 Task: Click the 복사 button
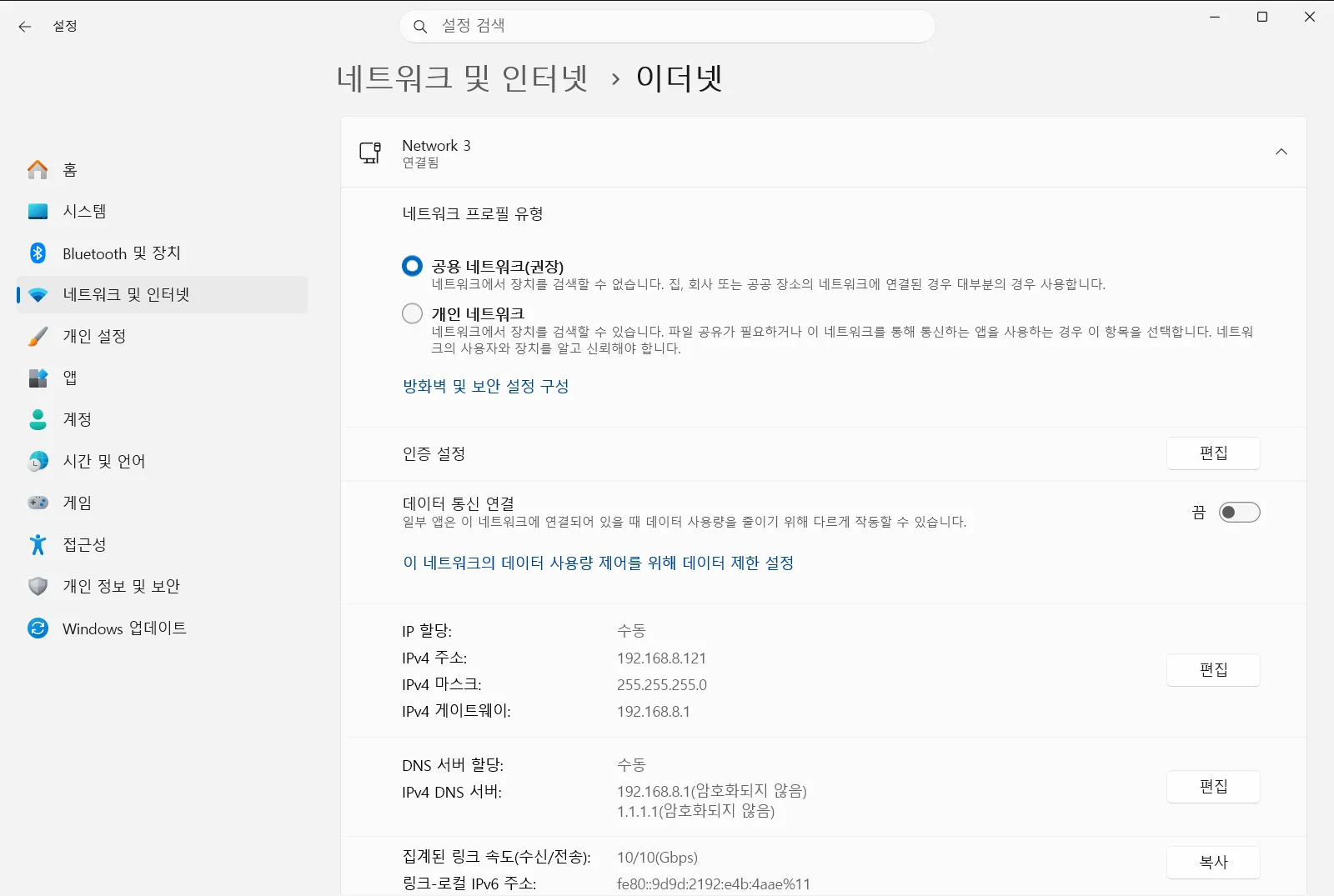(1213, 863)
